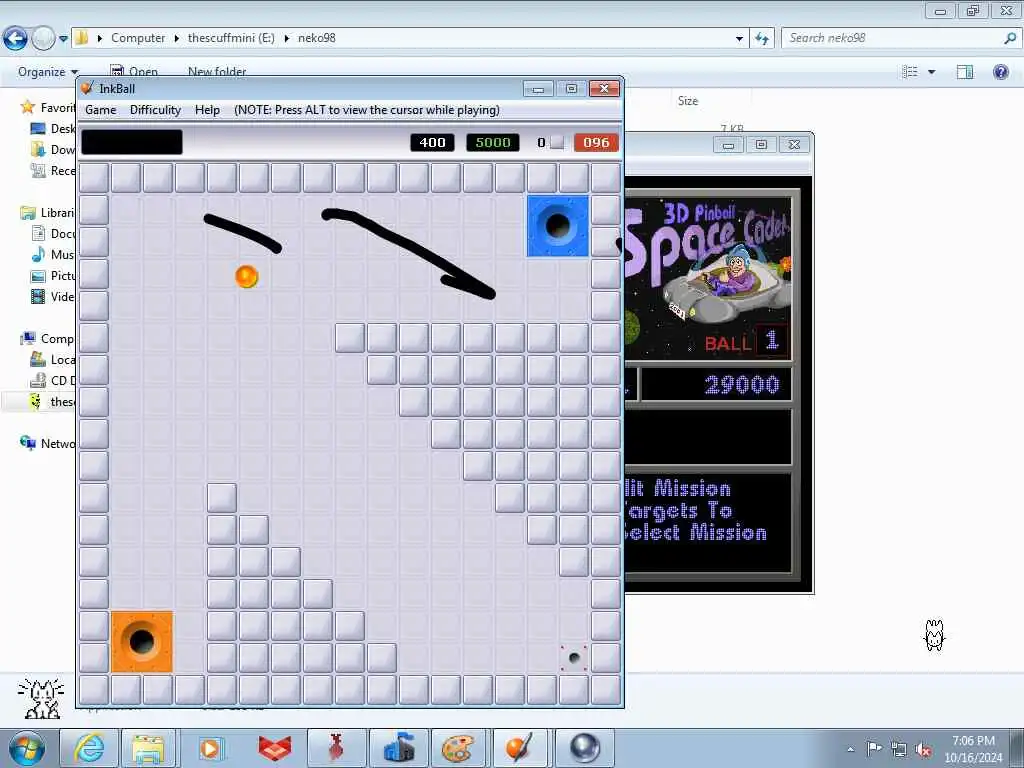Image resolution: width=1024 pixels, height=768 pixels.
Task: Click the search magnifier icon
Action: [x=1010, y=38]
